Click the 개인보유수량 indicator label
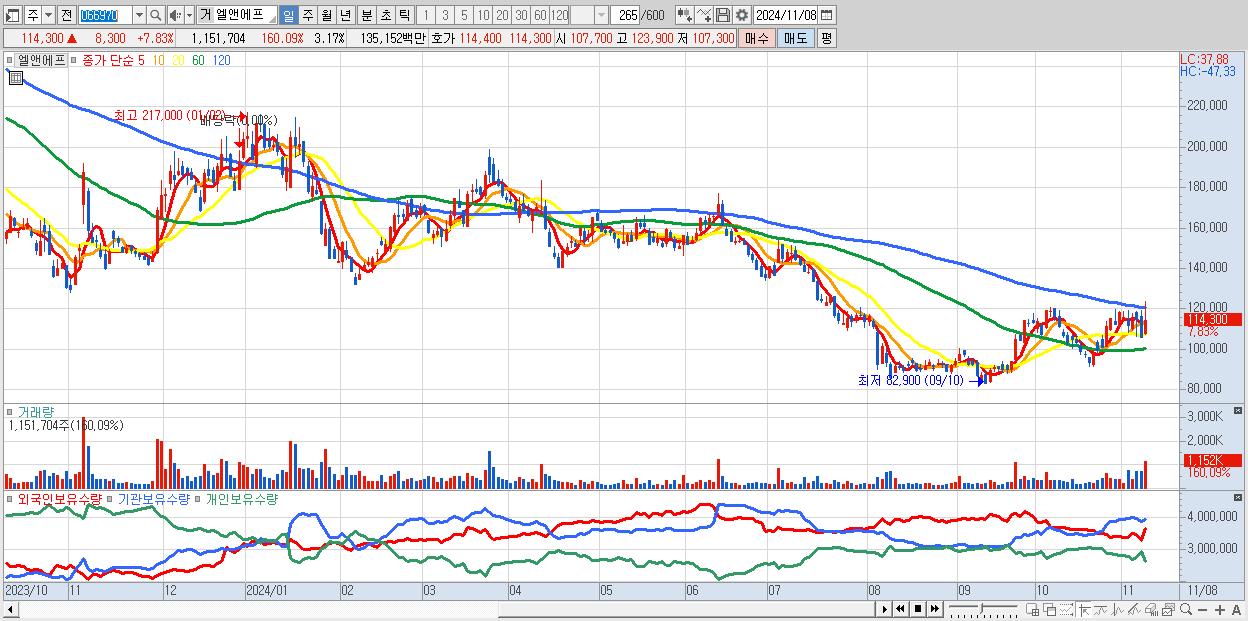The image size is (1248, 621). tap(242, 498)
